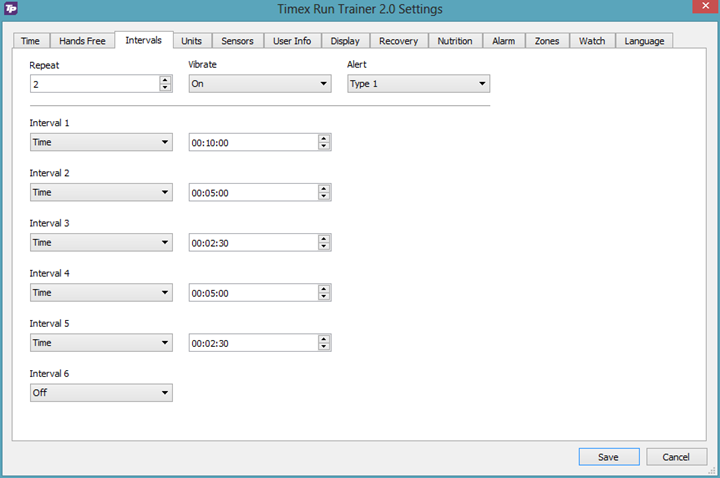
Task: Decrease Interval 5 time with down arrow
Action: tap(324, 346)
